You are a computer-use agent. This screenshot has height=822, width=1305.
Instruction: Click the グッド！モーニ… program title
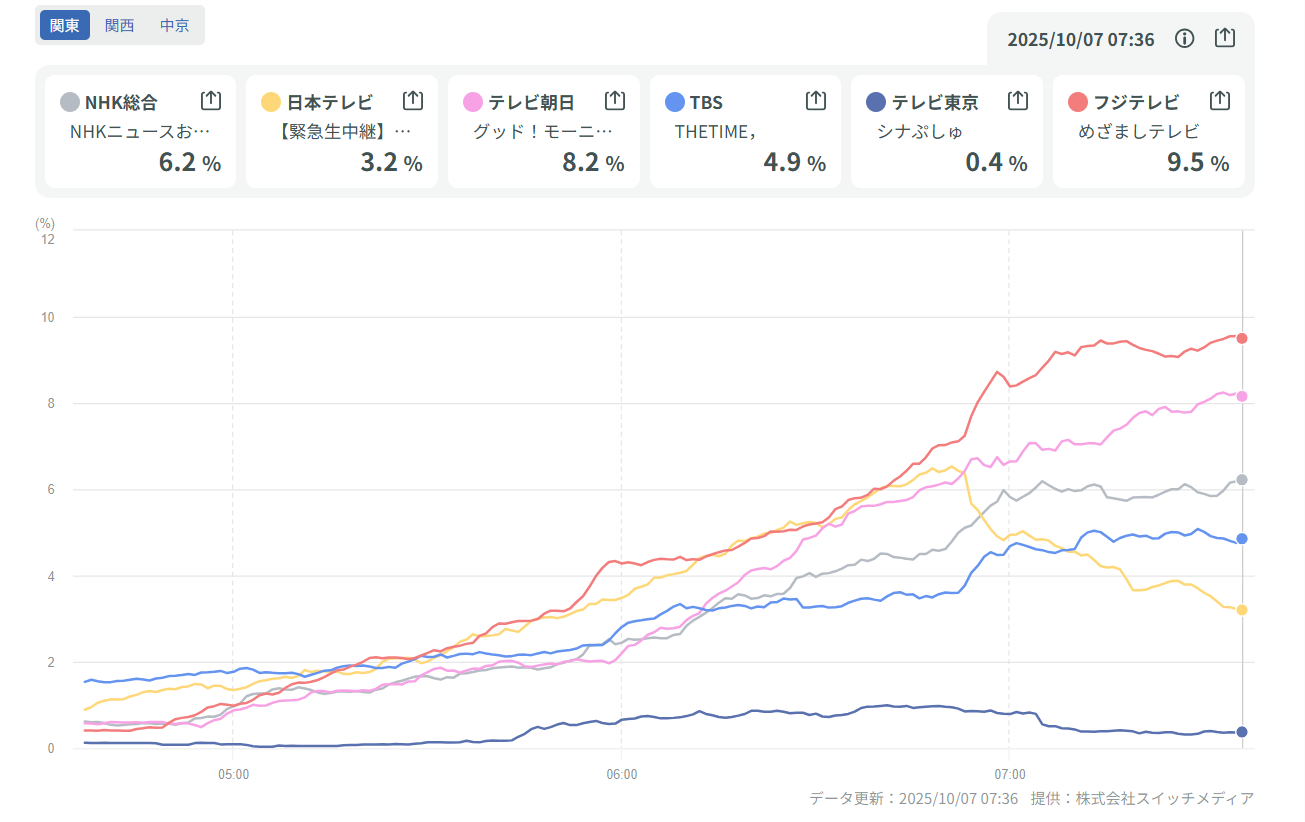click(x=541, y=131)
